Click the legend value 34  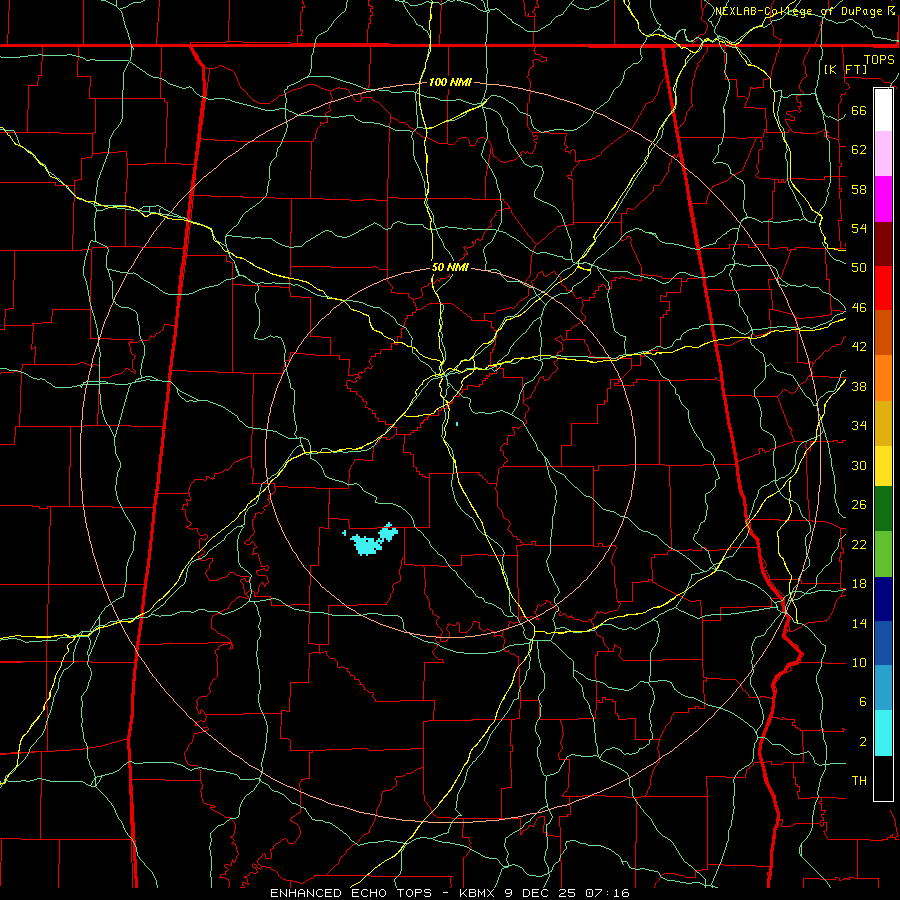coord(859,425)
